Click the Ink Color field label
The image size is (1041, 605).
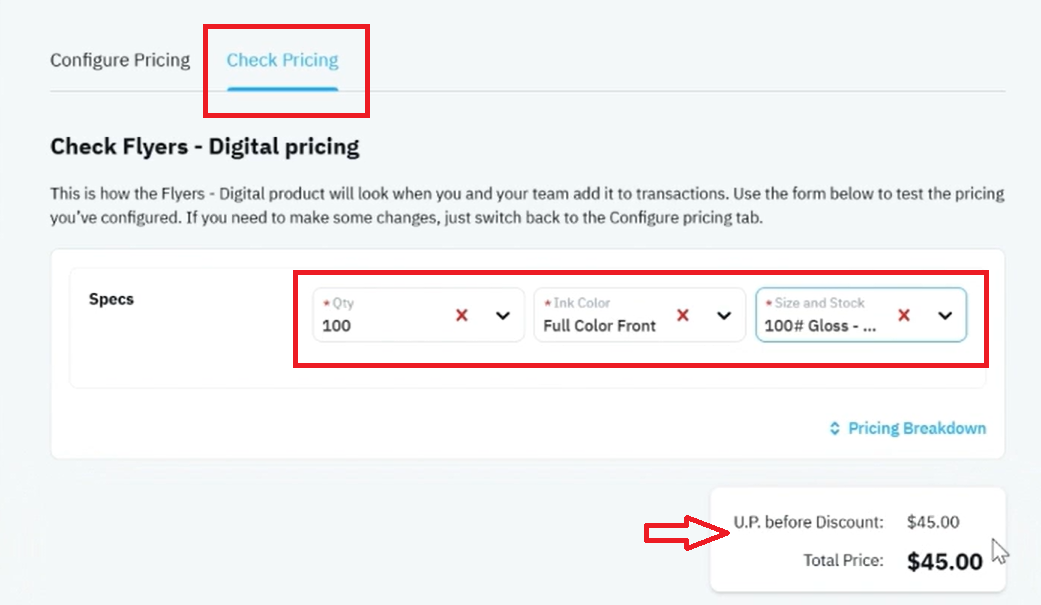coord(582,303)
